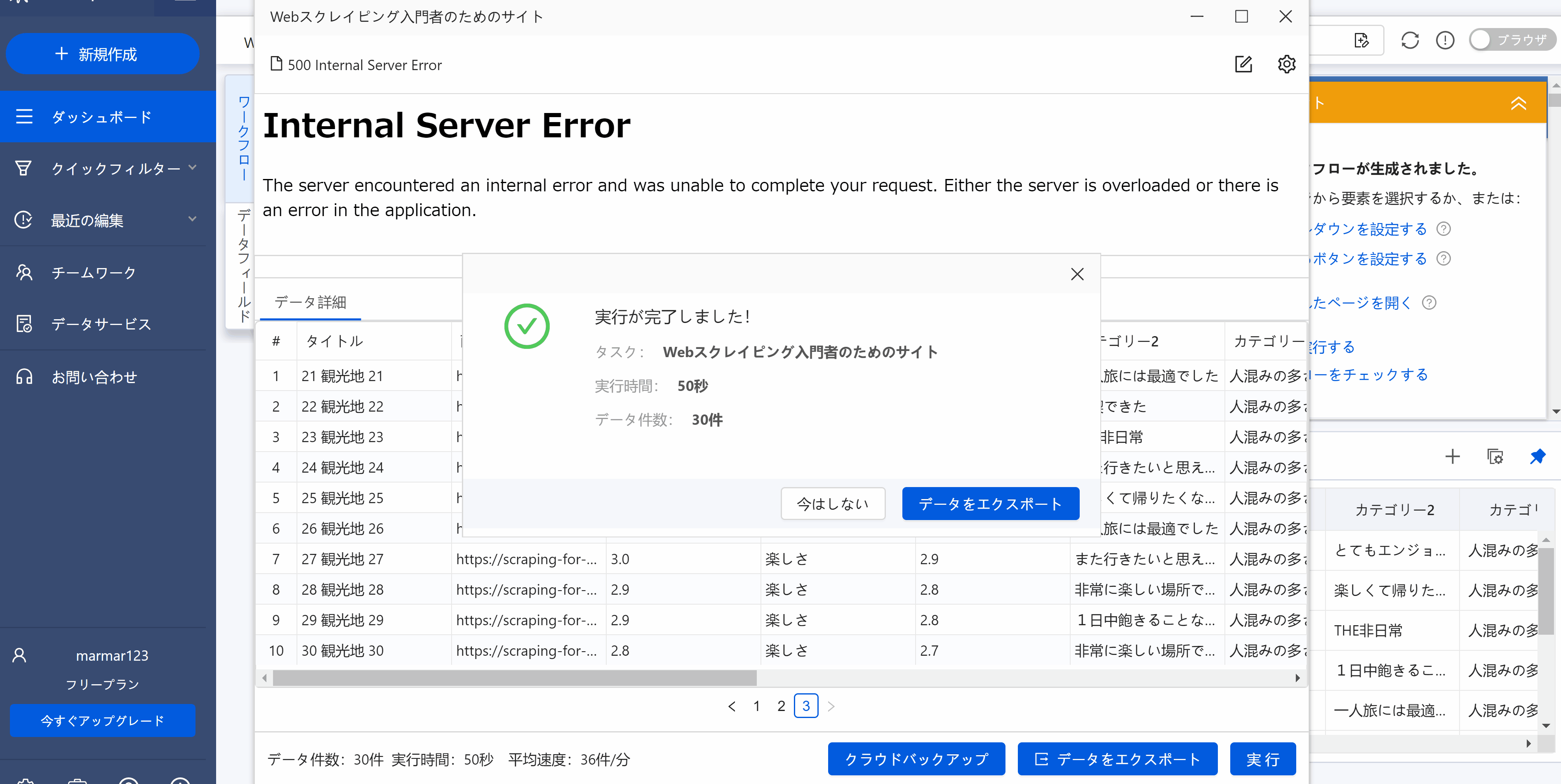Open settings gear icon in task window
Image resolution: width=1561 pixels, height=784 pixels.
[x=1286, y=64]
